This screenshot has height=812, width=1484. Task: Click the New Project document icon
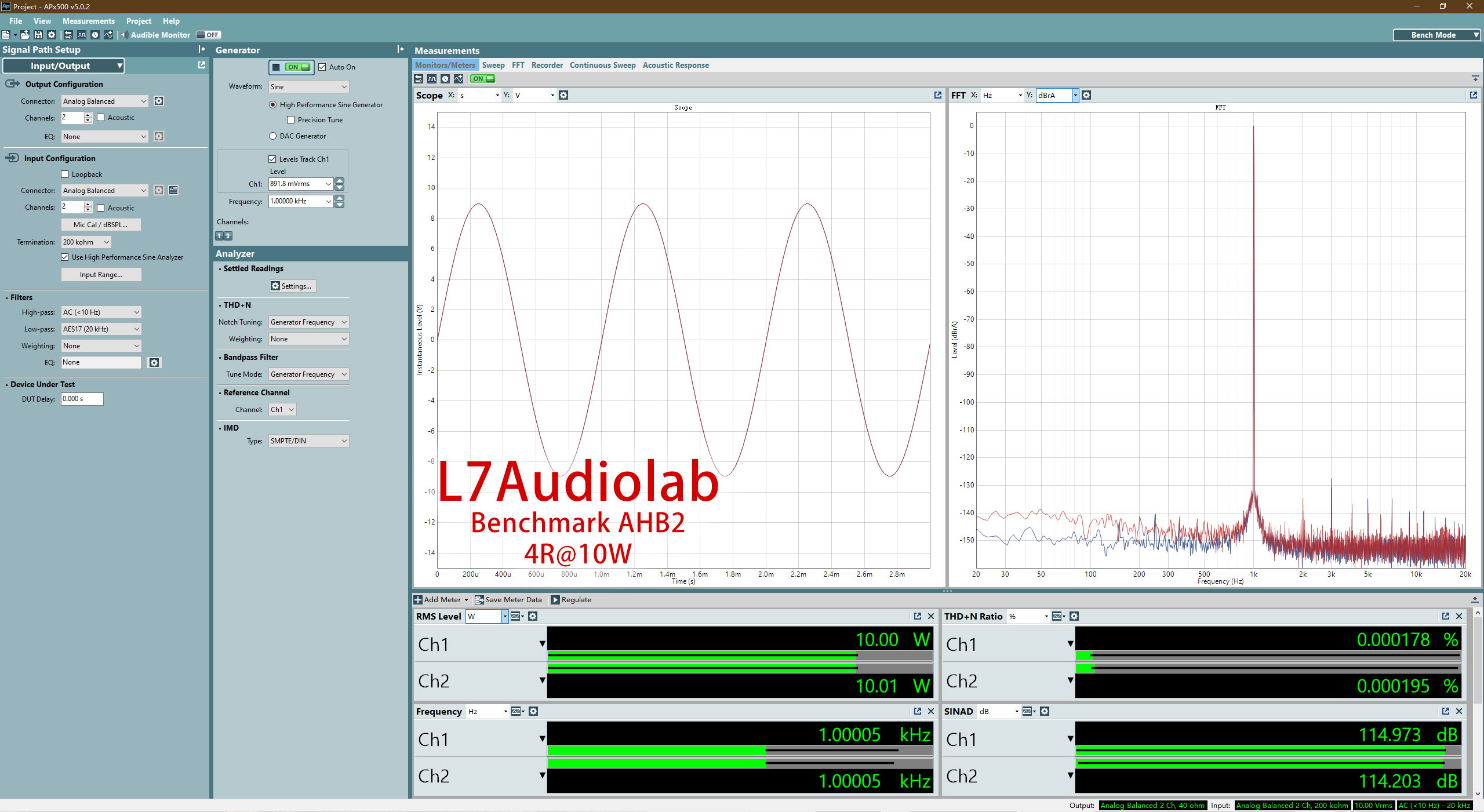(x=6, y=35)
